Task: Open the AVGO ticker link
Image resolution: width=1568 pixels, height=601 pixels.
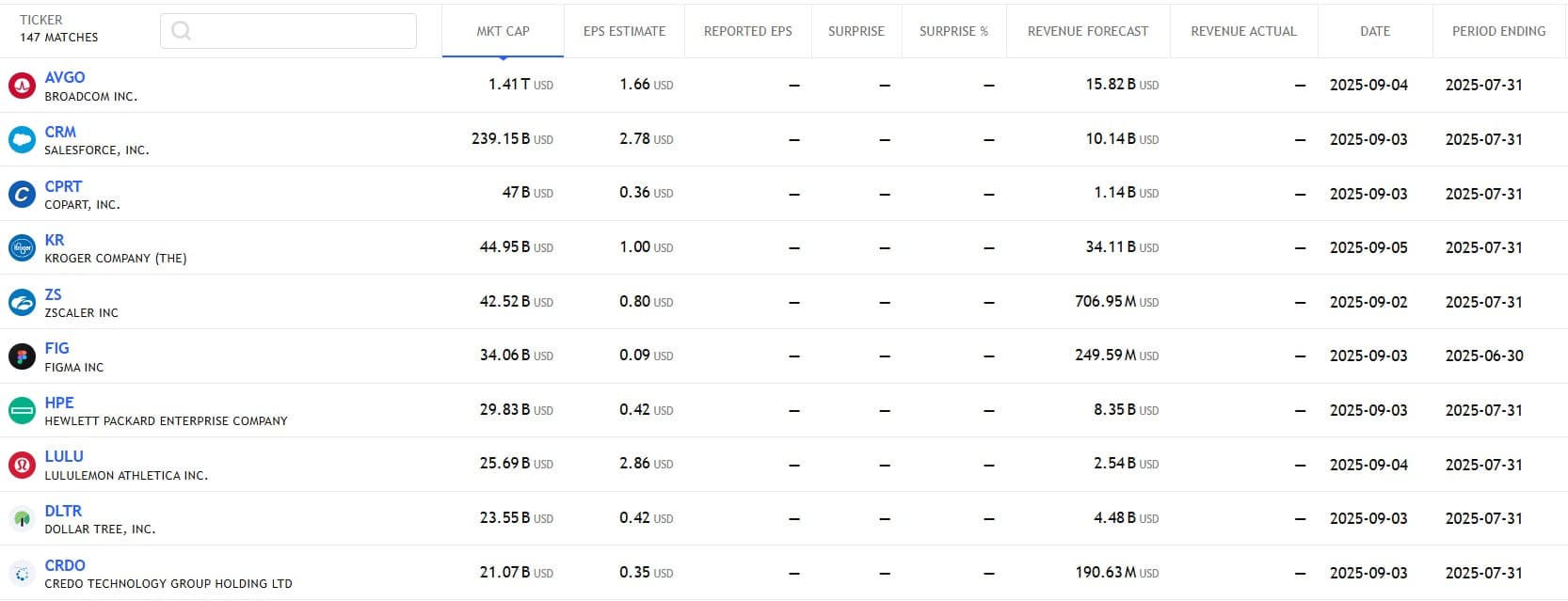Action: [x=65, y=77]
